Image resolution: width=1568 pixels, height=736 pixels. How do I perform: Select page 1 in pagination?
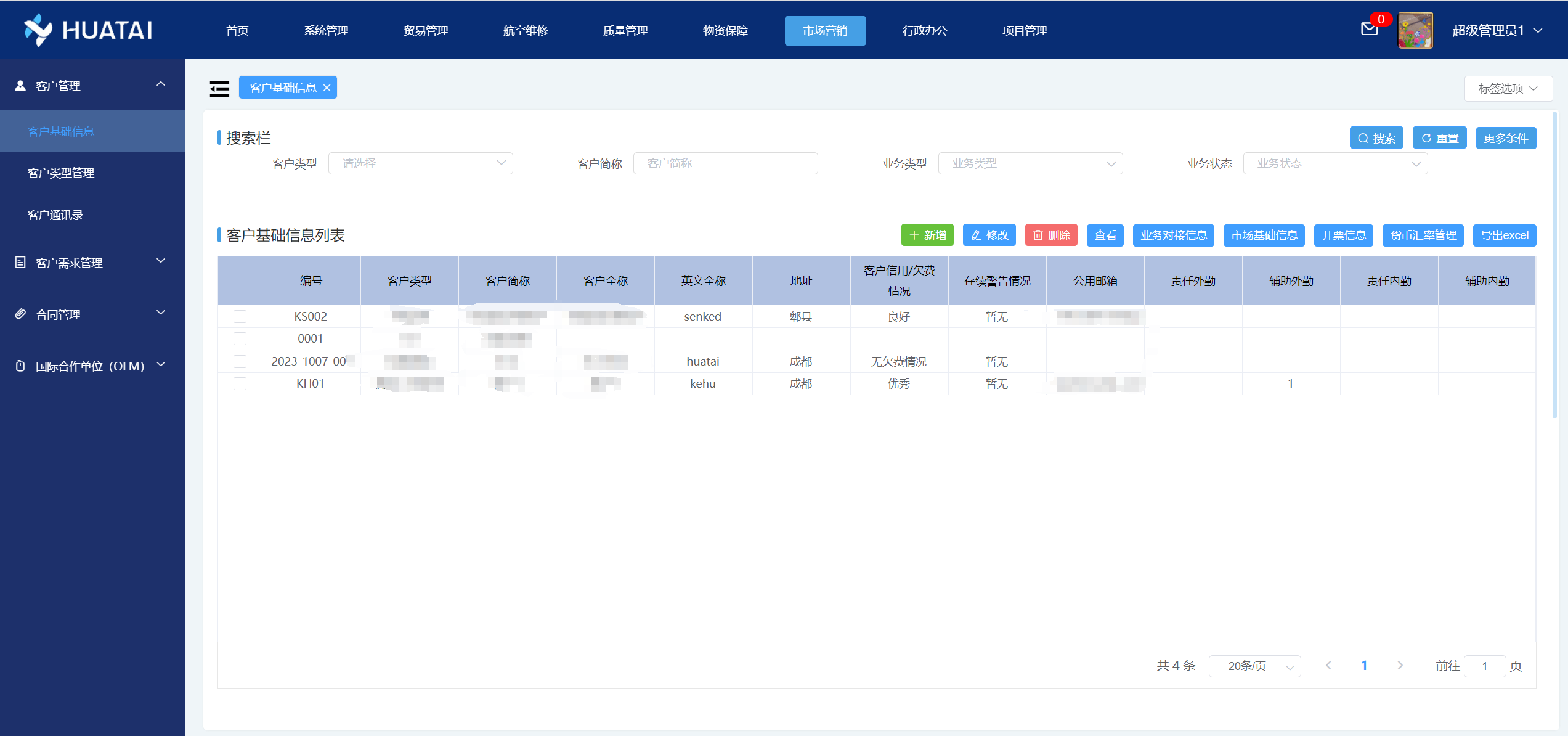pos(1364,666)
